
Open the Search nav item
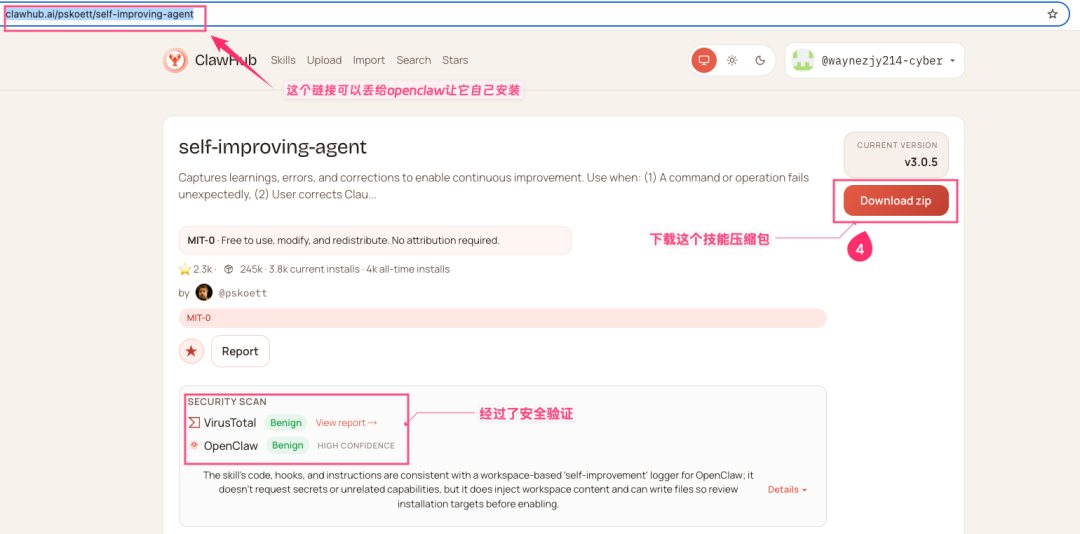pyautogui.click(x=413, y=61)
